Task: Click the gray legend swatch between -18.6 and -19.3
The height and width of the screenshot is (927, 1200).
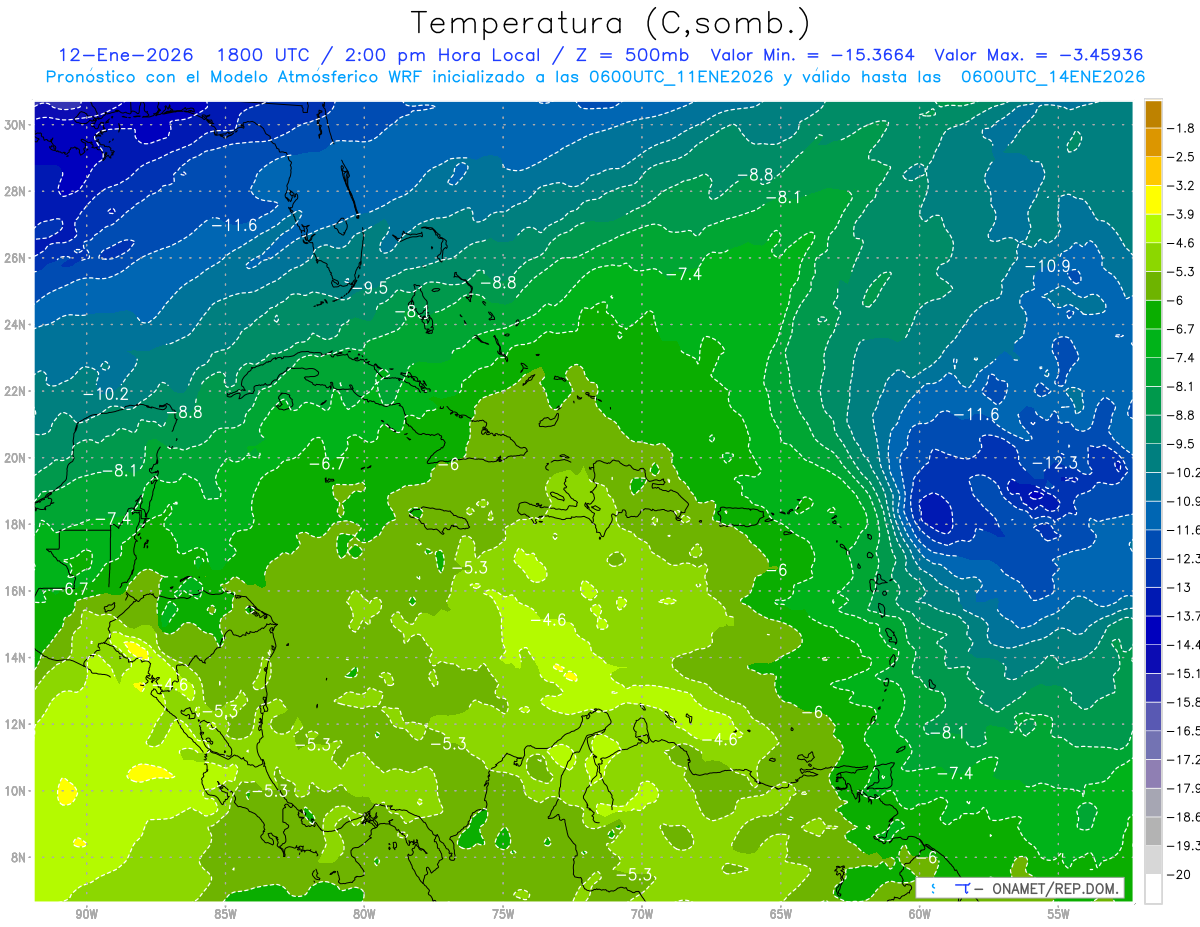Action: click(x=1153, y=831)
